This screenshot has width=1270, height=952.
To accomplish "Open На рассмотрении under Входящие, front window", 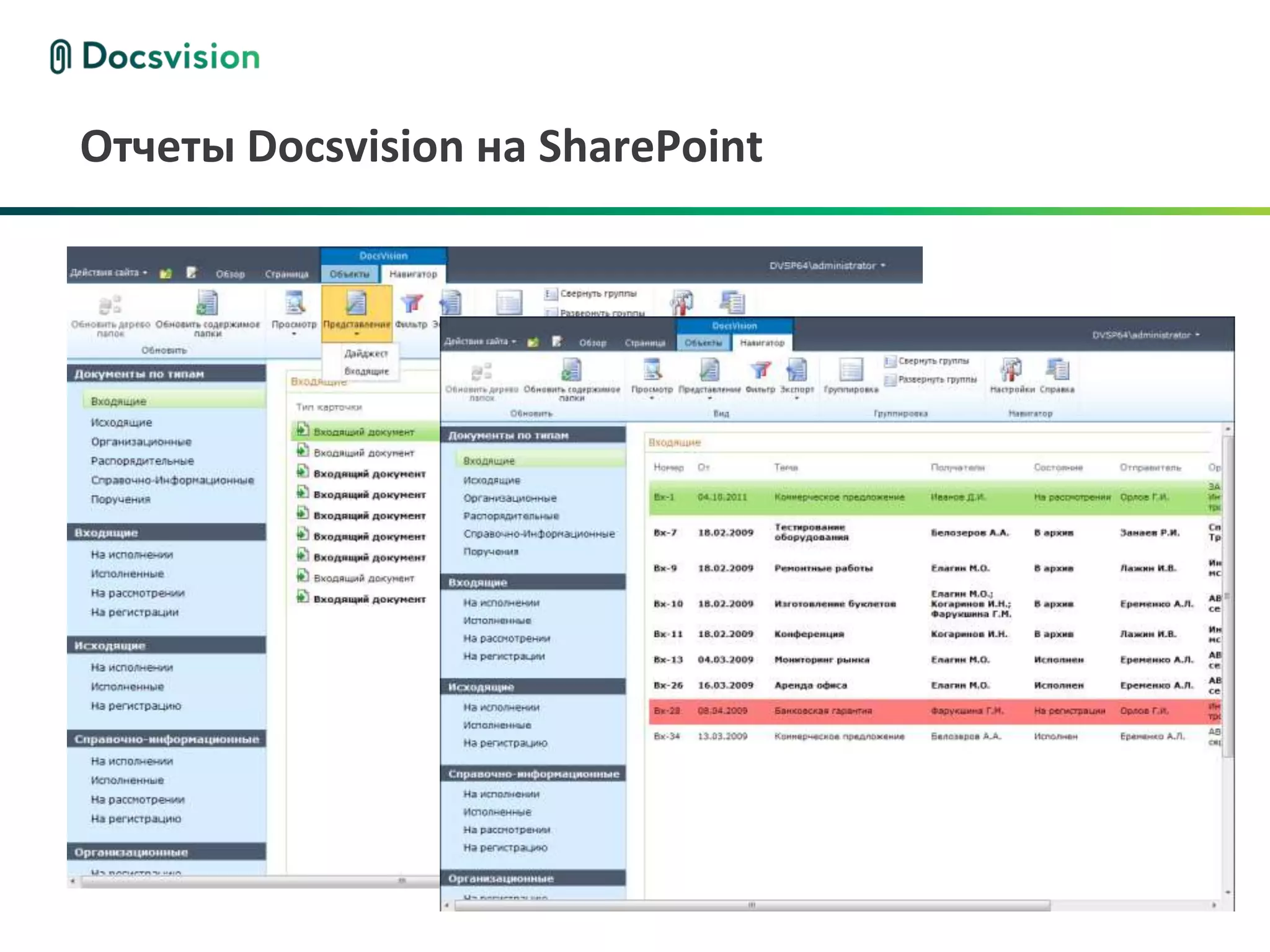I will [x=507, y=638].
